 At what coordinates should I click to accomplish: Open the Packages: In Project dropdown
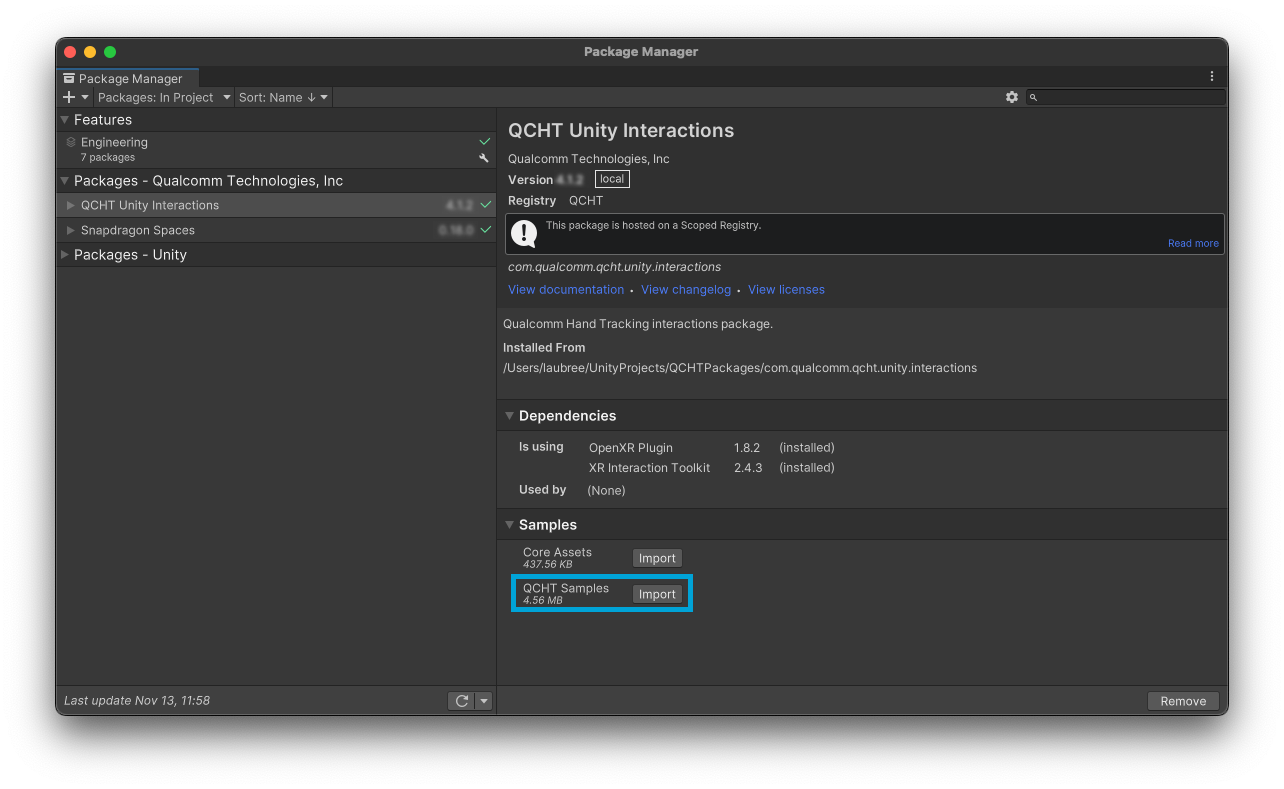coord(164,97)
